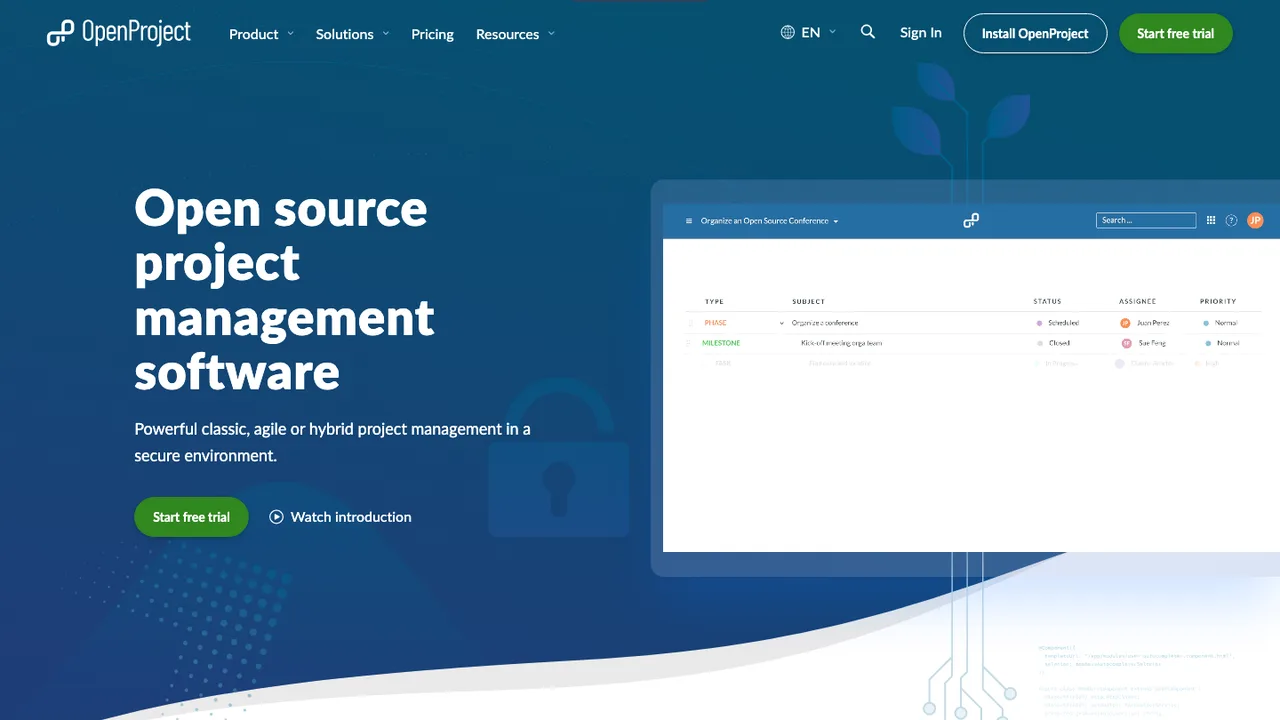Image resolution: width=1280 pixels, height=720 pixels.
Task: Click the Juan Perez avatar
Action: 1125,323
